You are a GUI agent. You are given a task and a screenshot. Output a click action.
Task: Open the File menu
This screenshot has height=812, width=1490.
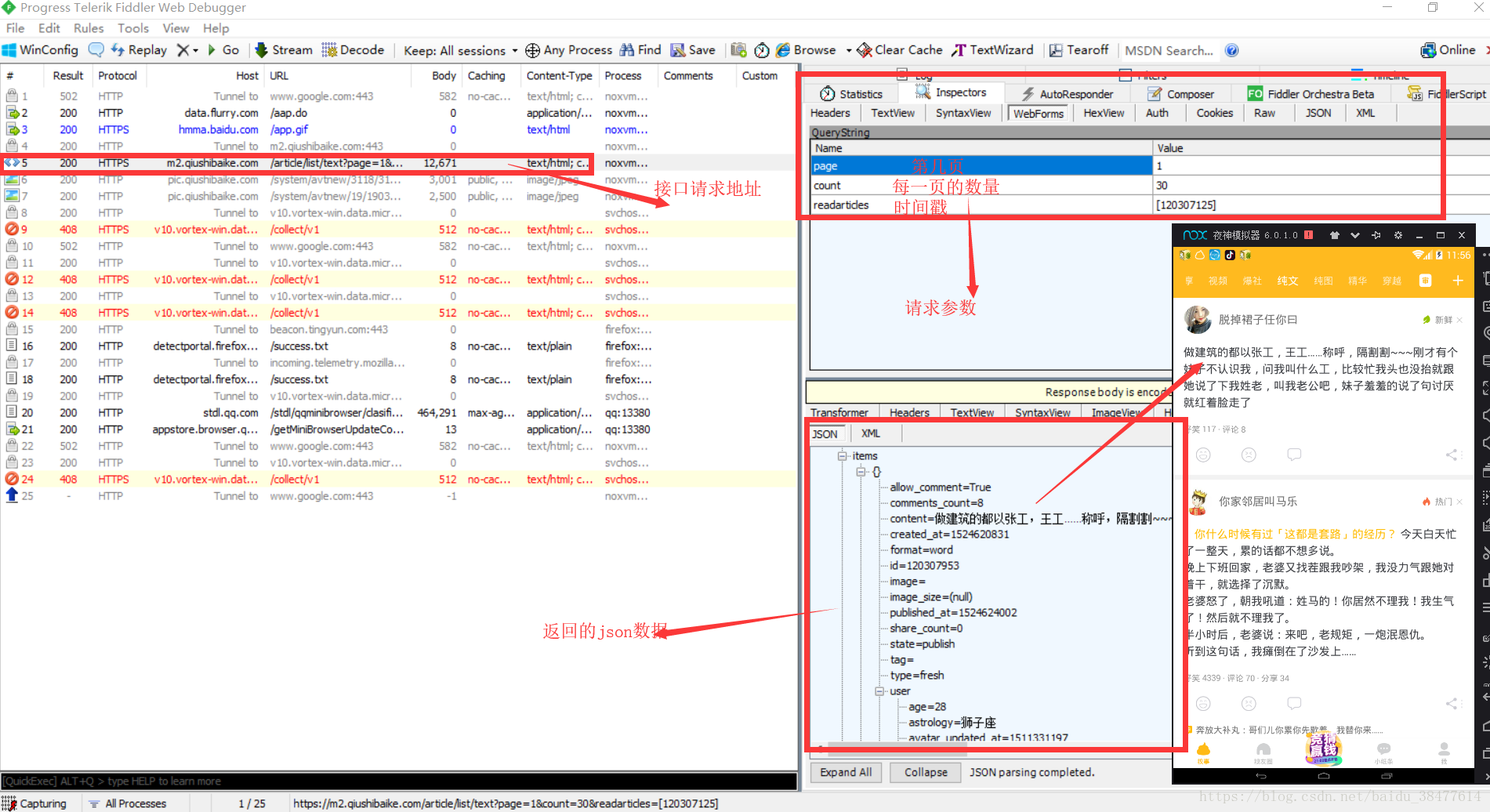click(15, 28)
